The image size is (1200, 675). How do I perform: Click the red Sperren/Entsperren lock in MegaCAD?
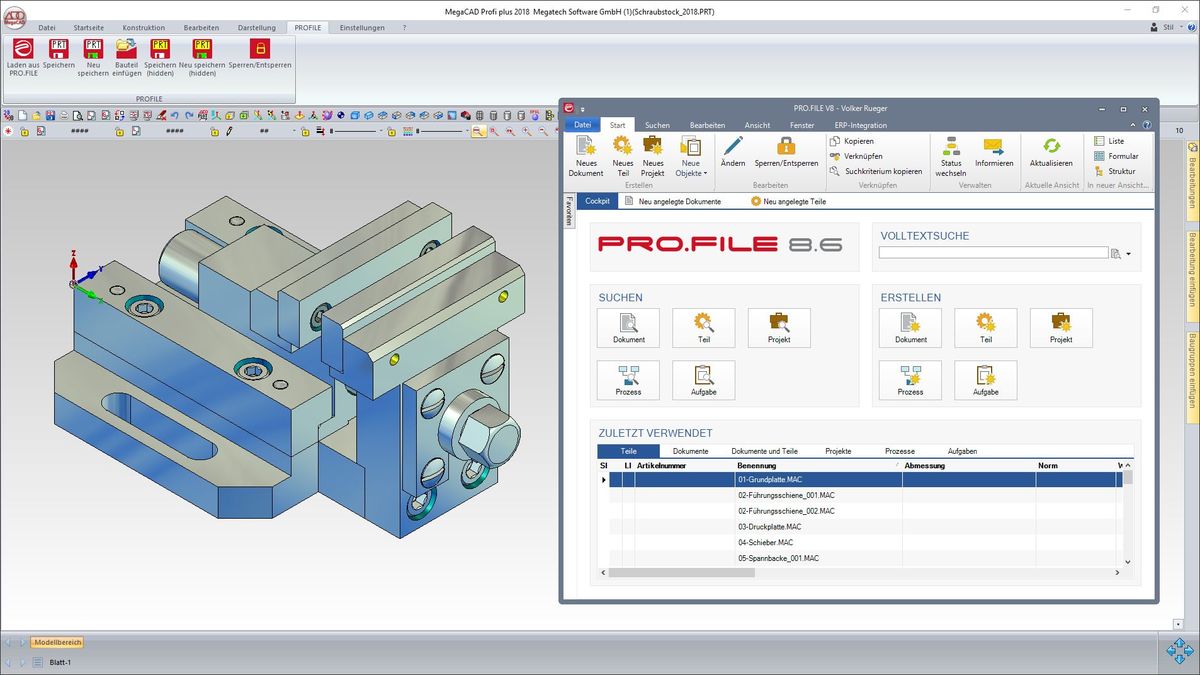(259, 49)
